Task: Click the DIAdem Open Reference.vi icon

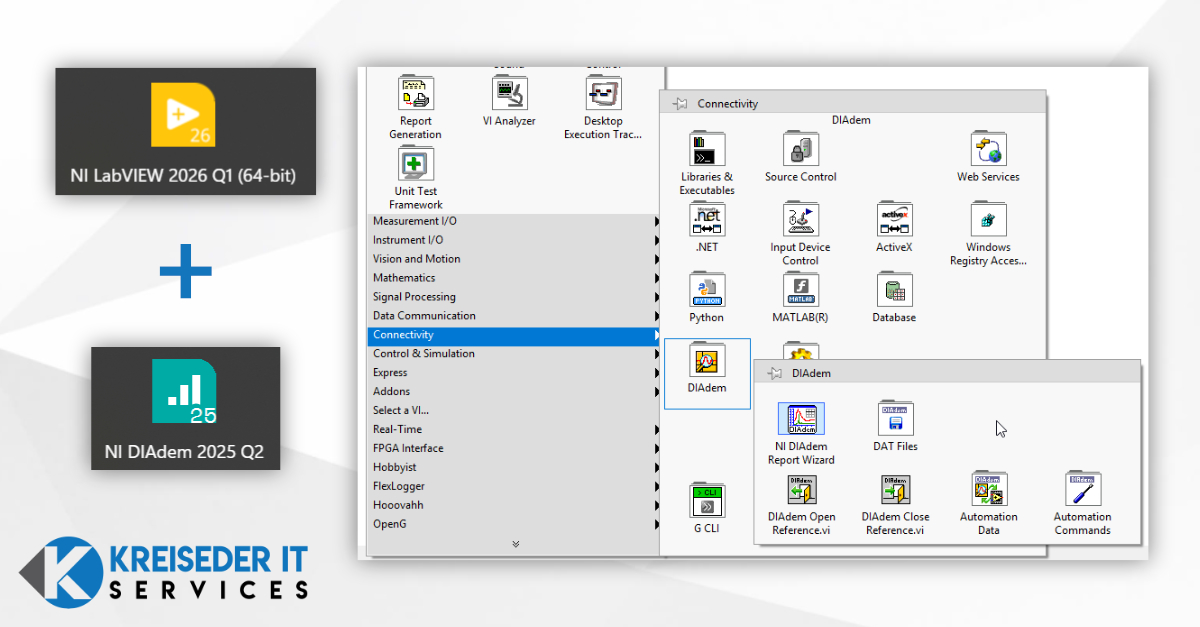Action: [x=801, y=491]
